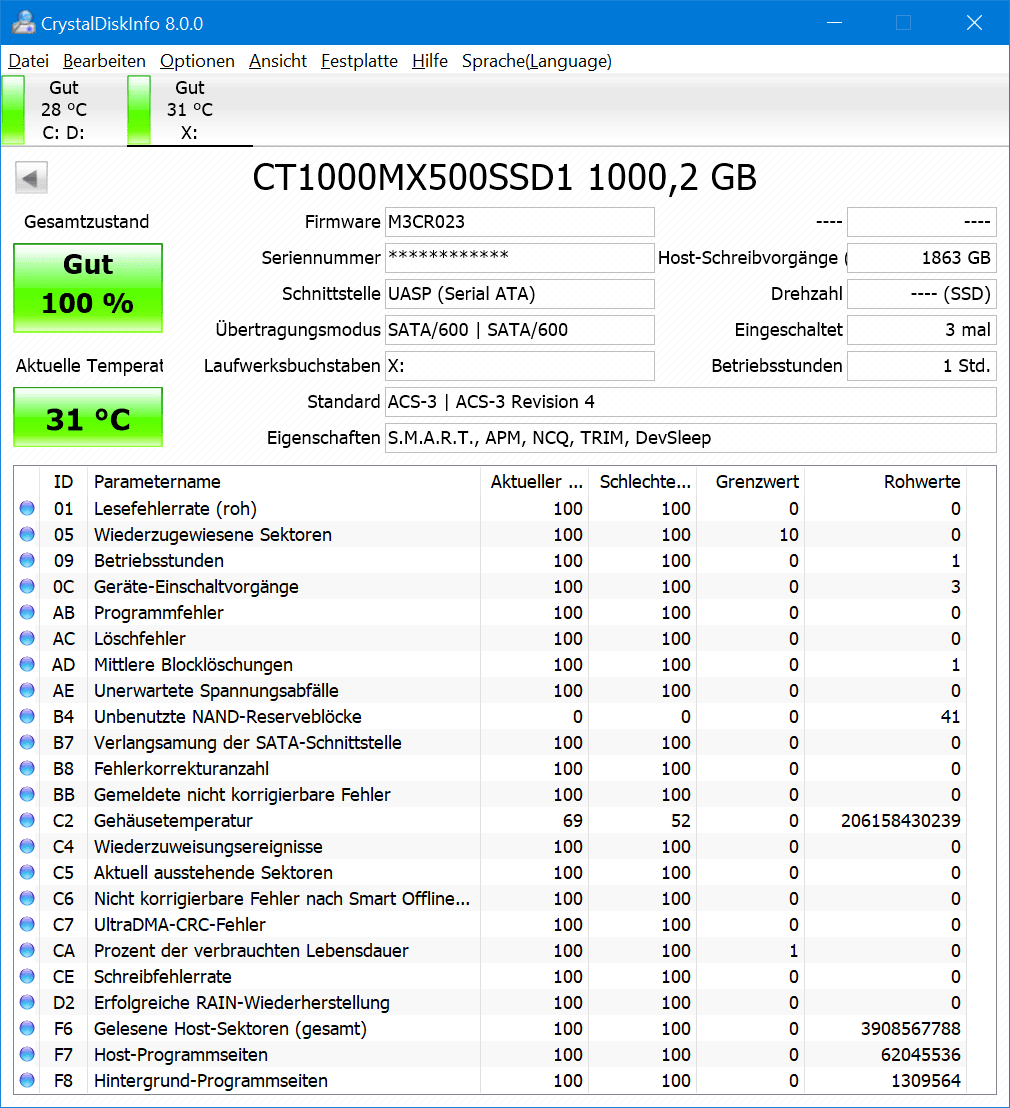Viewport: 1010px width, 1108px height.
Task: Click the masked Seriennummer field
Action: pos(519,258)
